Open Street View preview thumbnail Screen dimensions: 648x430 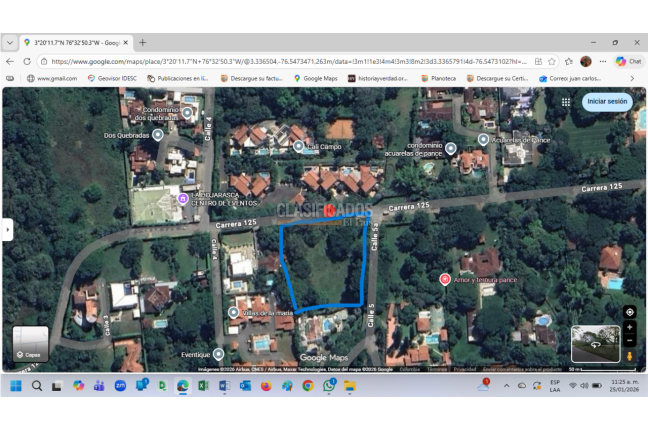[596, 344]
